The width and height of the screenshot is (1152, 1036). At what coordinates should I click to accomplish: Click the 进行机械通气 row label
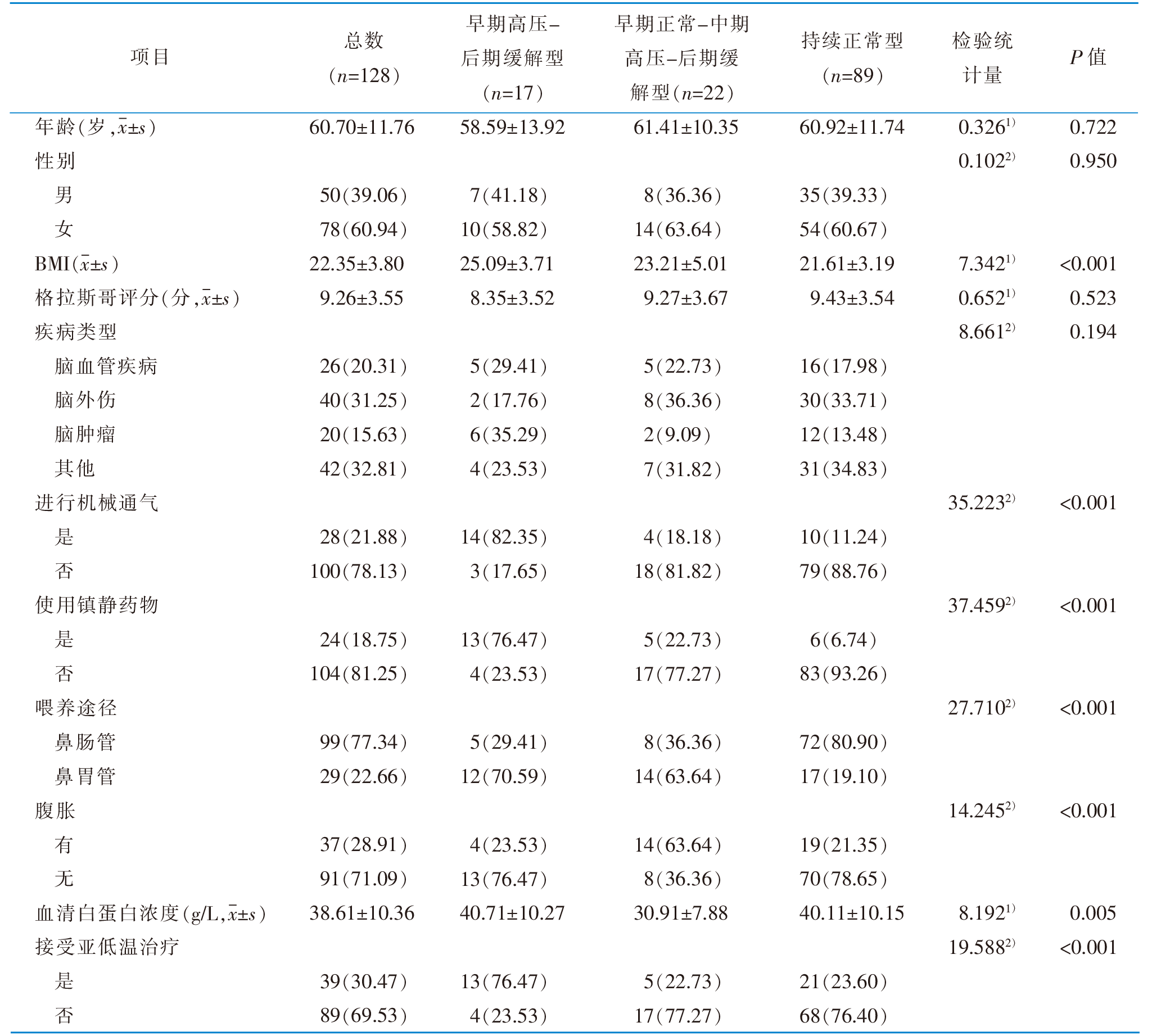coord(96,503)
